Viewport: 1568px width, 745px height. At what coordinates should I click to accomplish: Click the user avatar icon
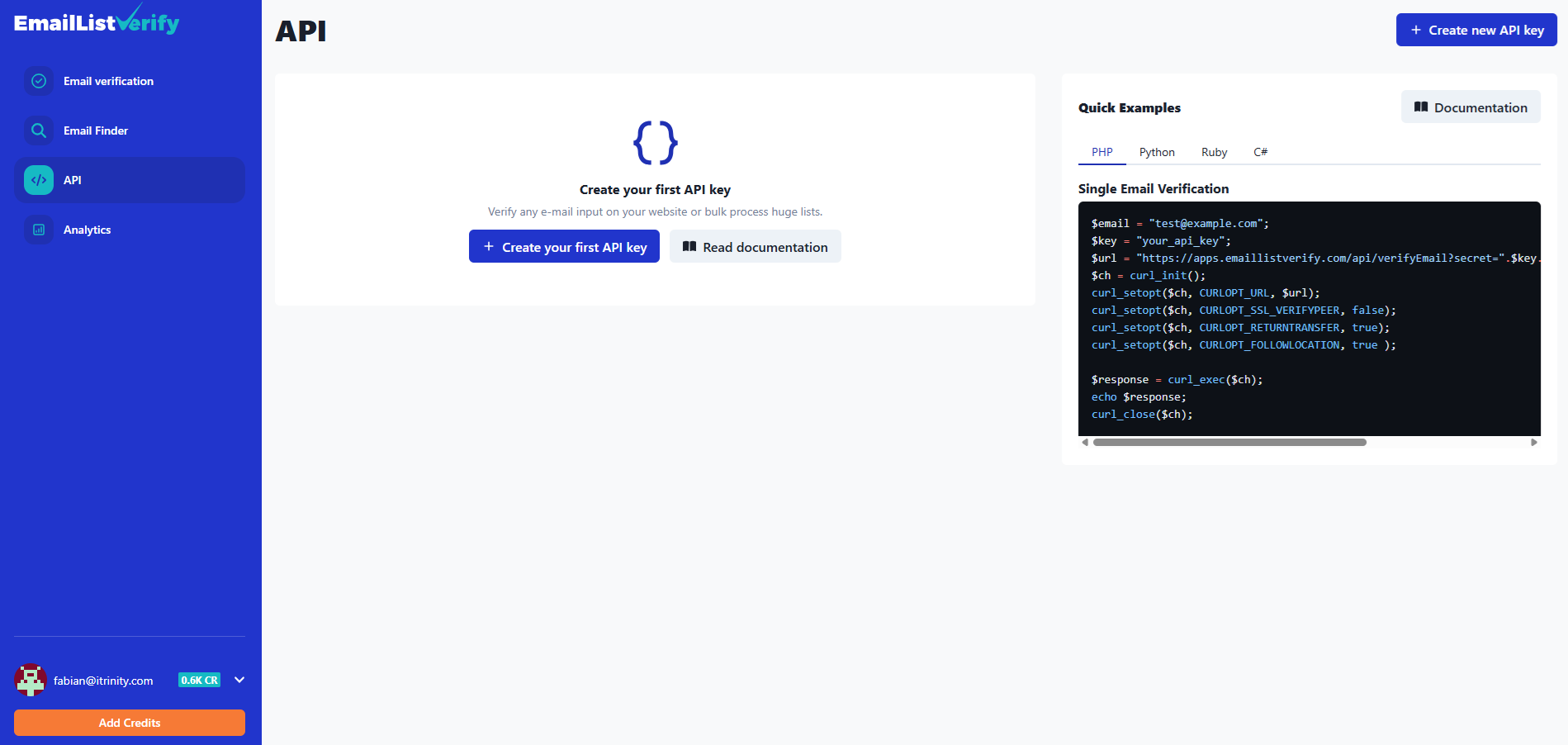pos(31,680)
